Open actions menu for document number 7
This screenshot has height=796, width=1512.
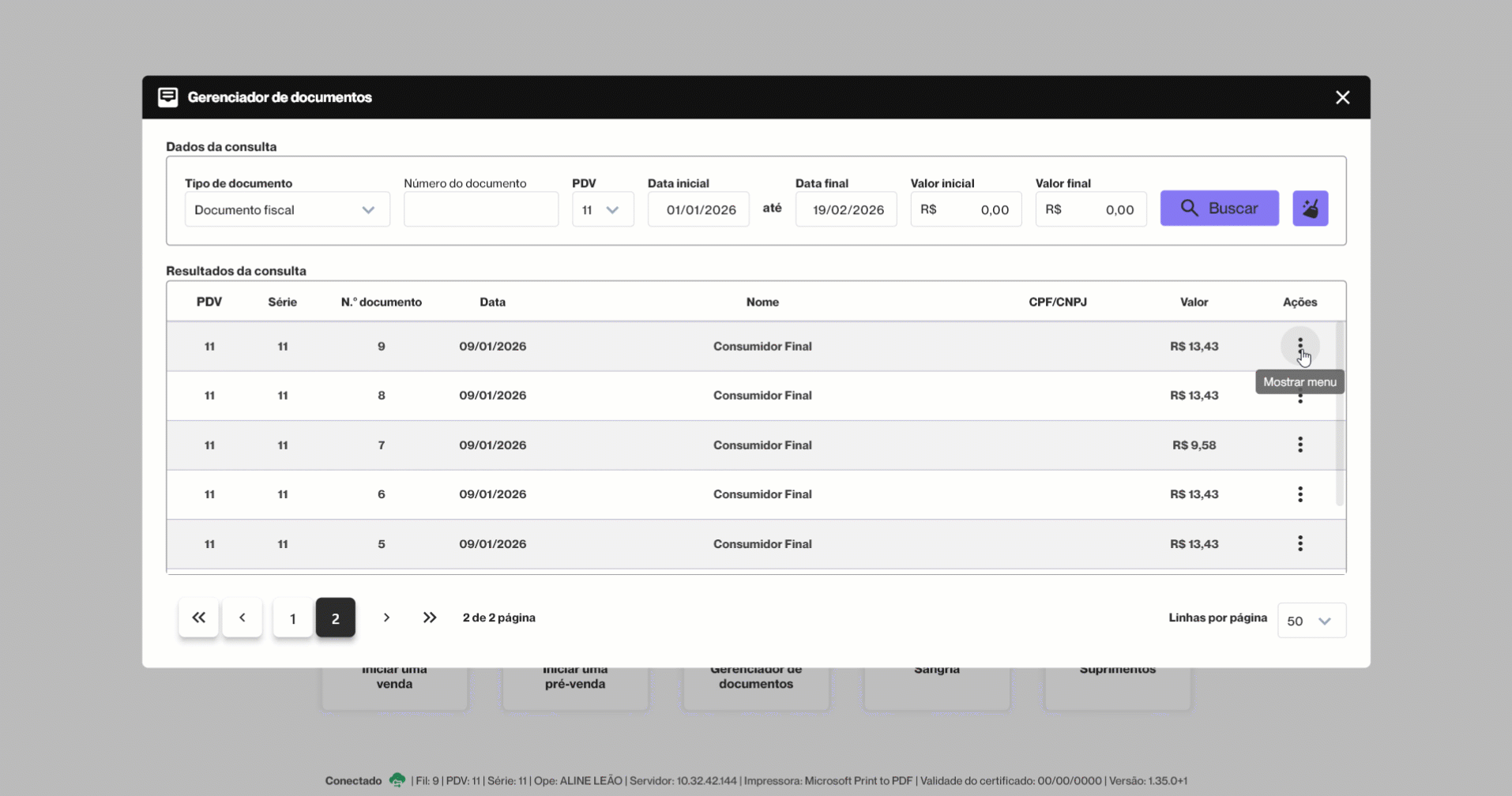pyautogui.click(x=1299, y=445)
